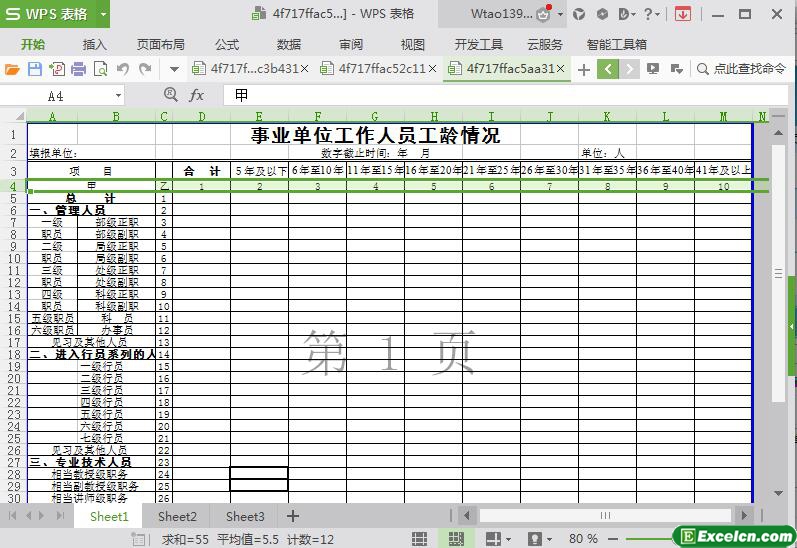This screenshot has height=548, width=797.
Task: Click the zoom out minus button
Action: point(613,539)
